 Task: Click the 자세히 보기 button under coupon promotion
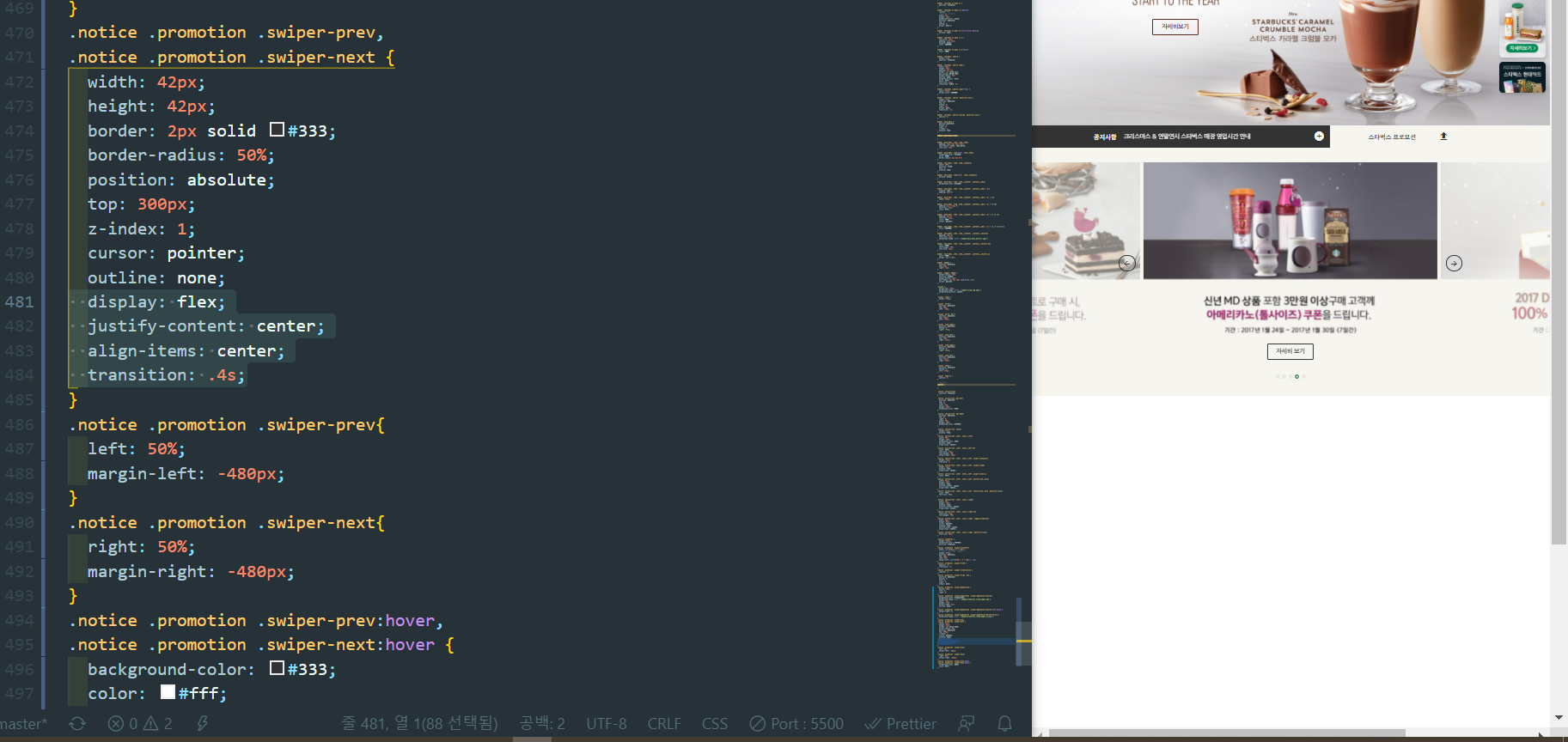click(x=1290, y=350)
